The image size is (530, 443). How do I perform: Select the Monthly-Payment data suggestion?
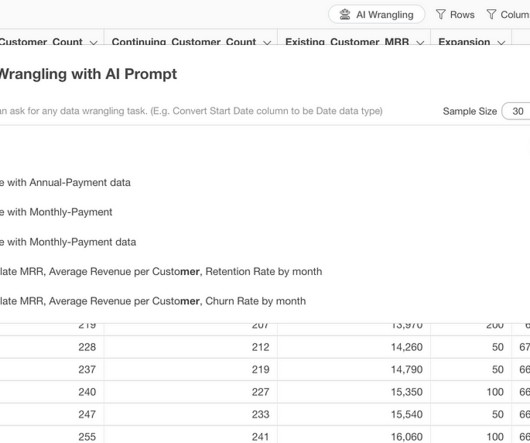68,242
